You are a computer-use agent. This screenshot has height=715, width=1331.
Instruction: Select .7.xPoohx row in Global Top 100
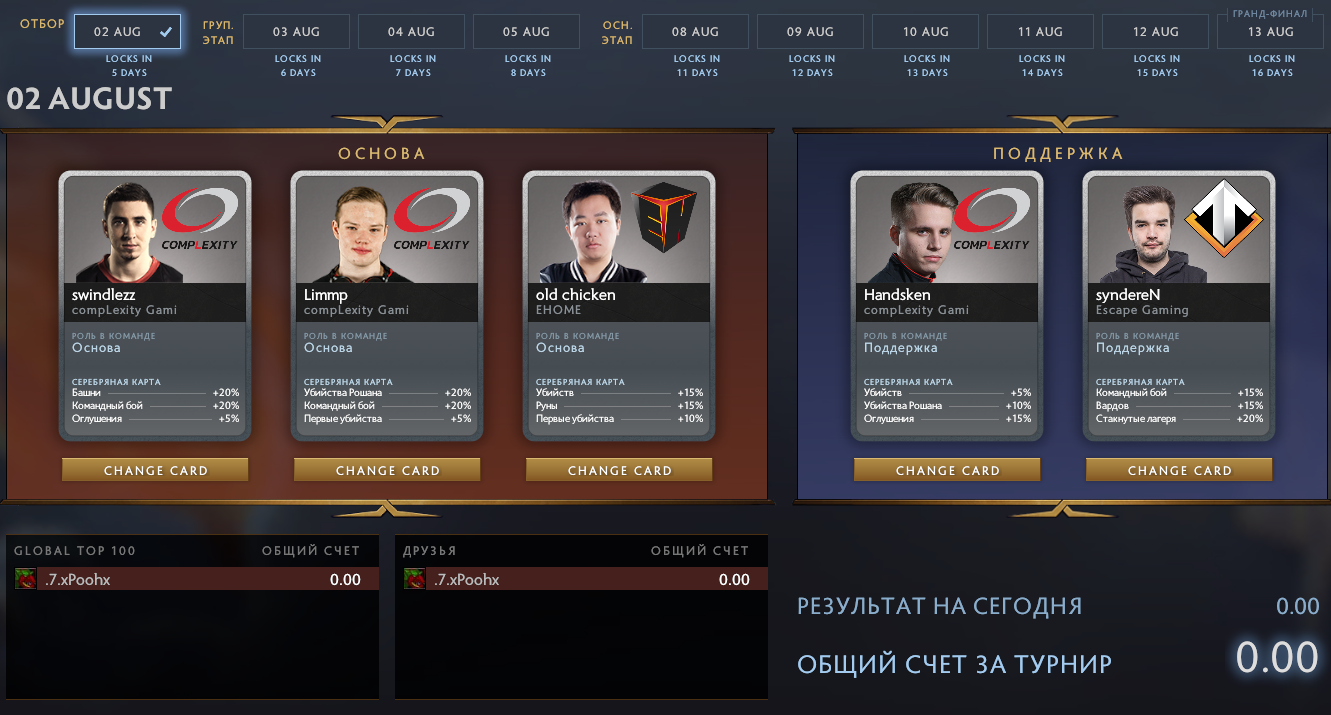click(x=192, y=579)
